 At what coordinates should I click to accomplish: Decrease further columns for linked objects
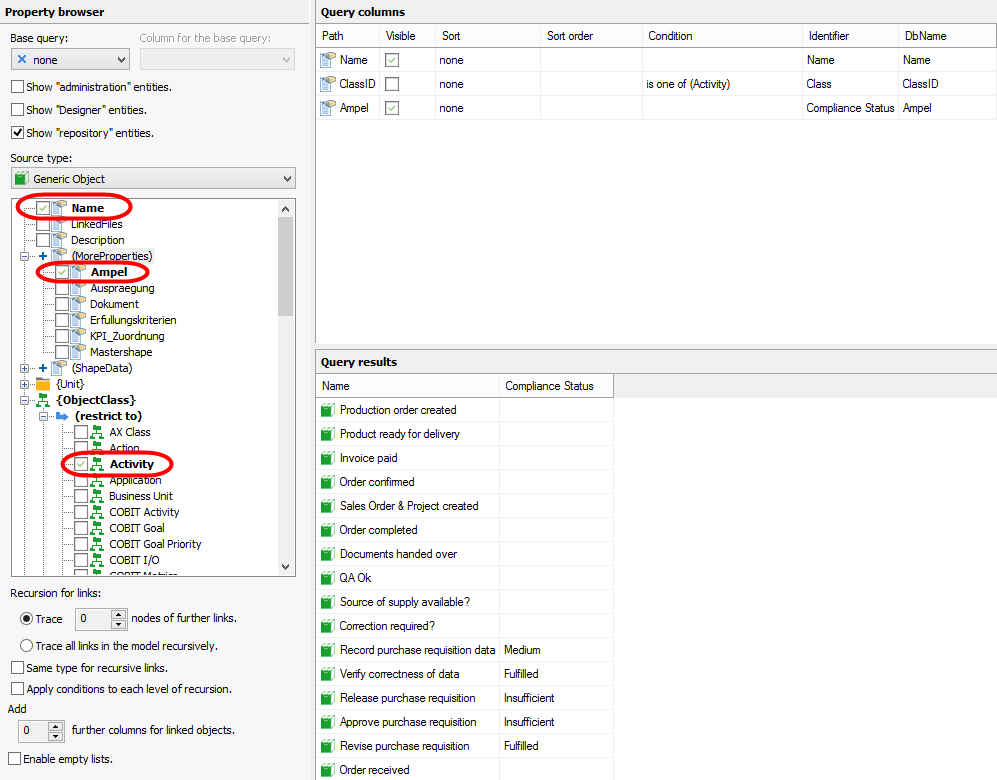(x=56, y=736)
